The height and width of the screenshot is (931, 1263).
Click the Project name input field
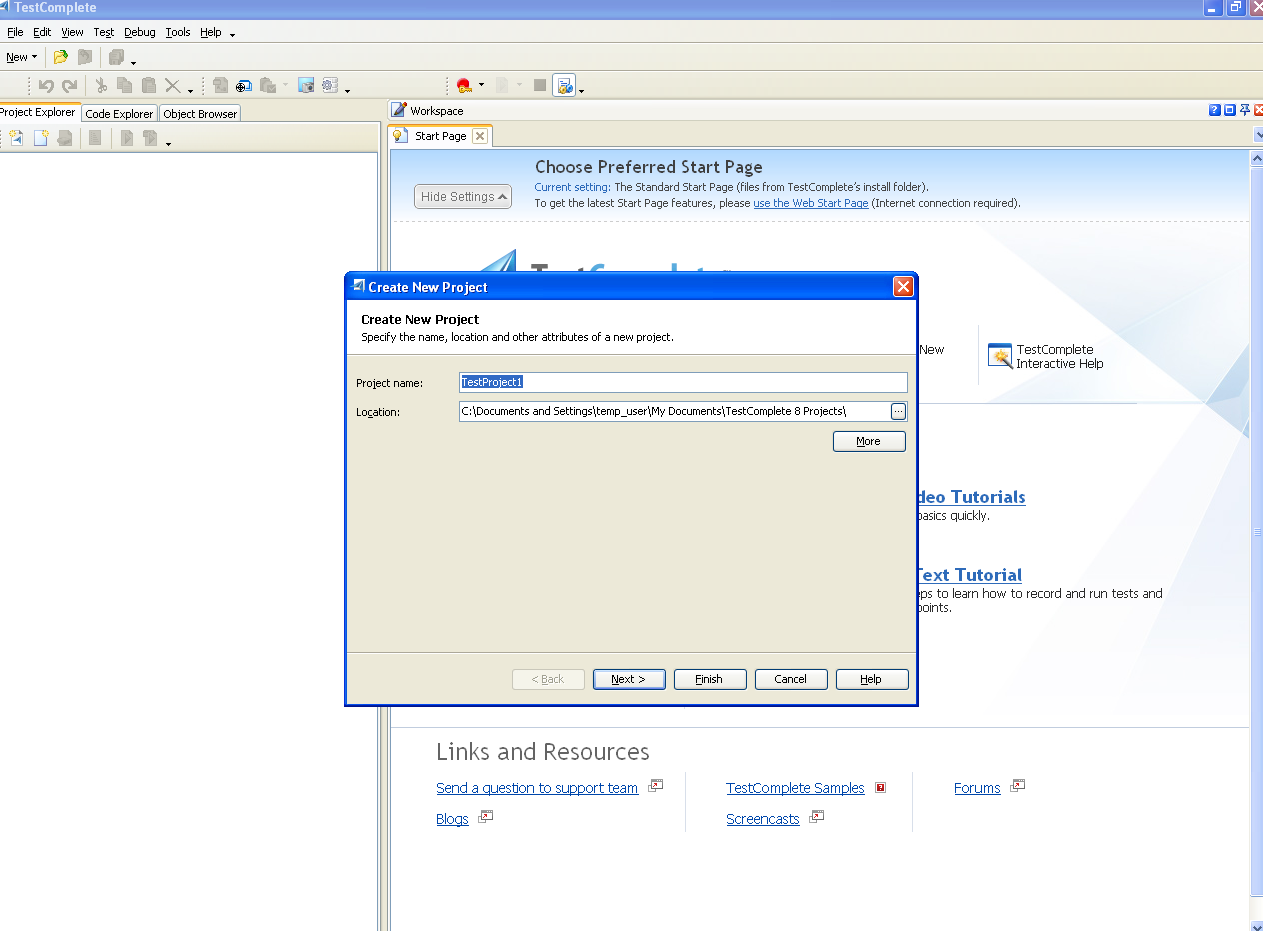683,382
